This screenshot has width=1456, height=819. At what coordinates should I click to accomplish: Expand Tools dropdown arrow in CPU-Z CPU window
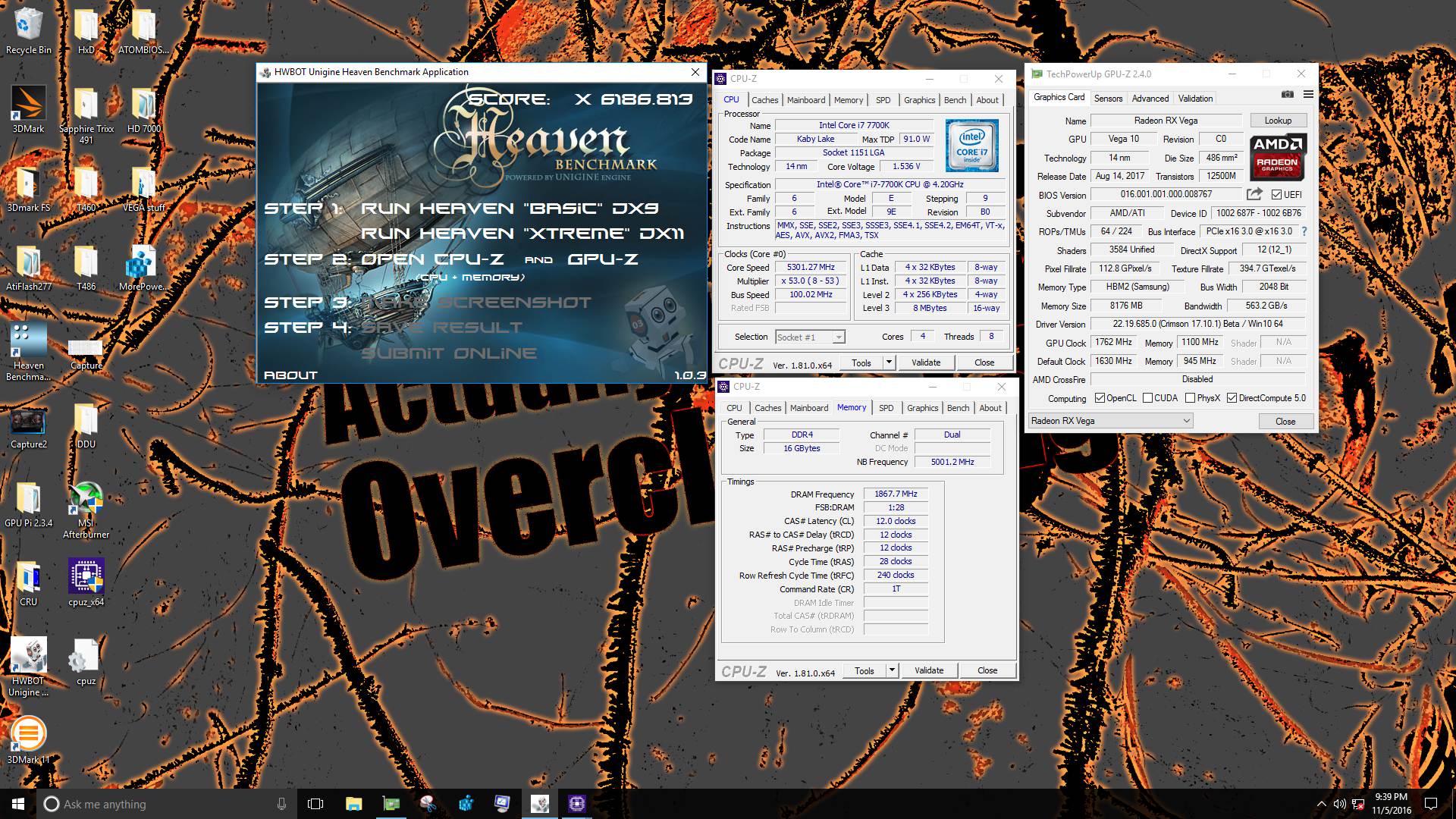(889, 362)
